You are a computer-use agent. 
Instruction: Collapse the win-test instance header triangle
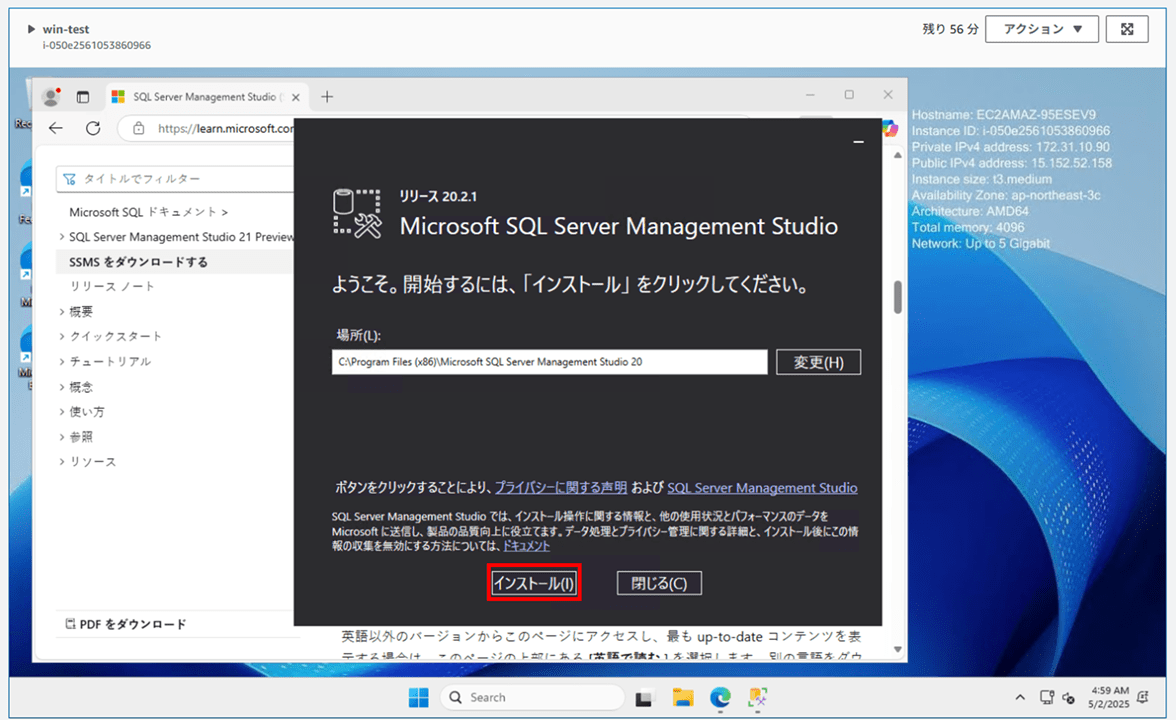32,29
